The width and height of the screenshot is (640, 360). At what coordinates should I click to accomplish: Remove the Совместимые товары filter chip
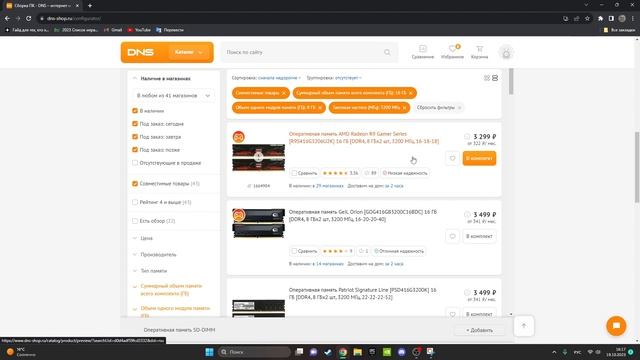click(284, 93)
